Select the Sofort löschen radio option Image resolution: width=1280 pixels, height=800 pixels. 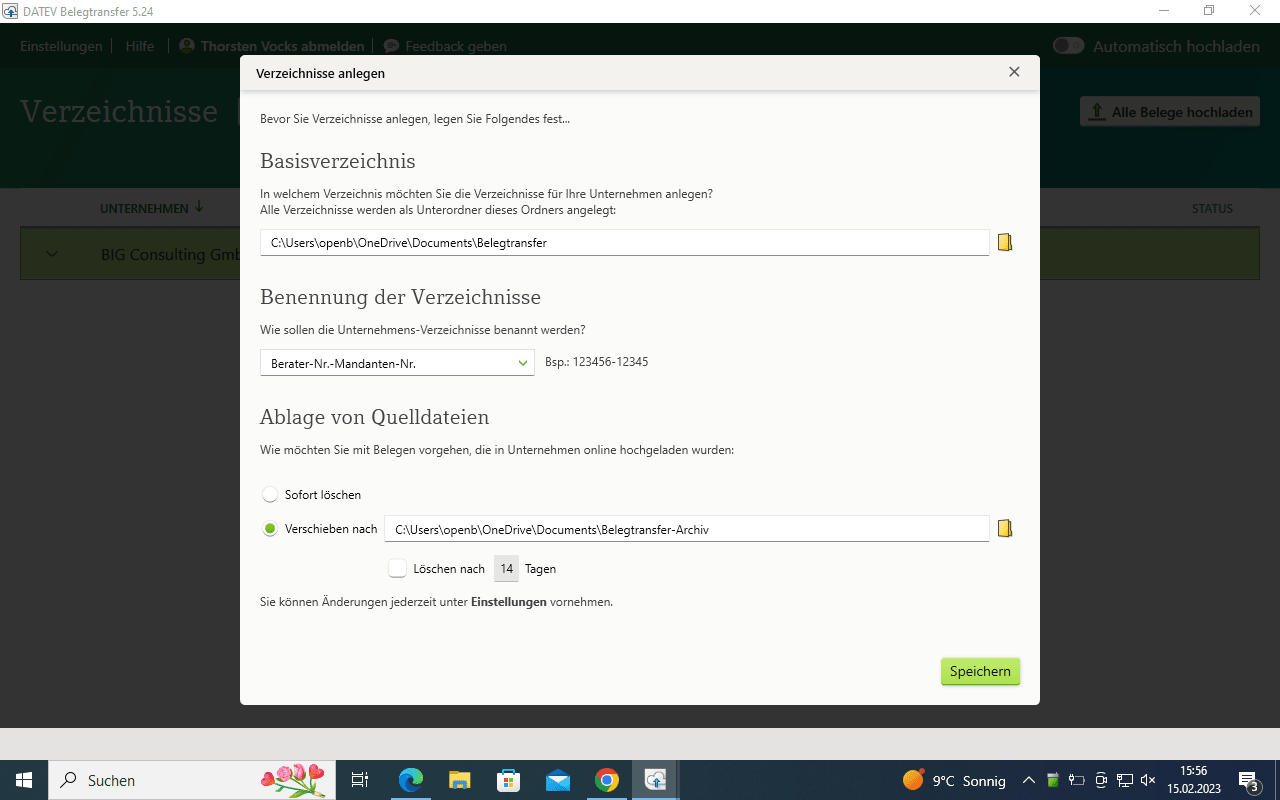click(x=270, y=495)
